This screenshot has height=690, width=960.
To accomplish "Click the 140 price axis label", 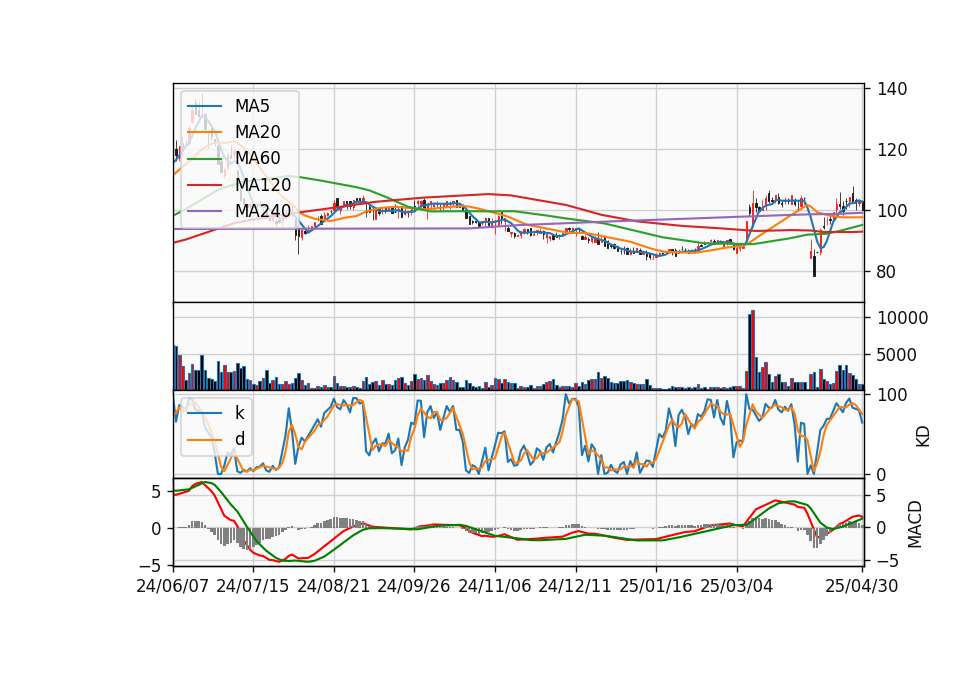I will 892,89.
